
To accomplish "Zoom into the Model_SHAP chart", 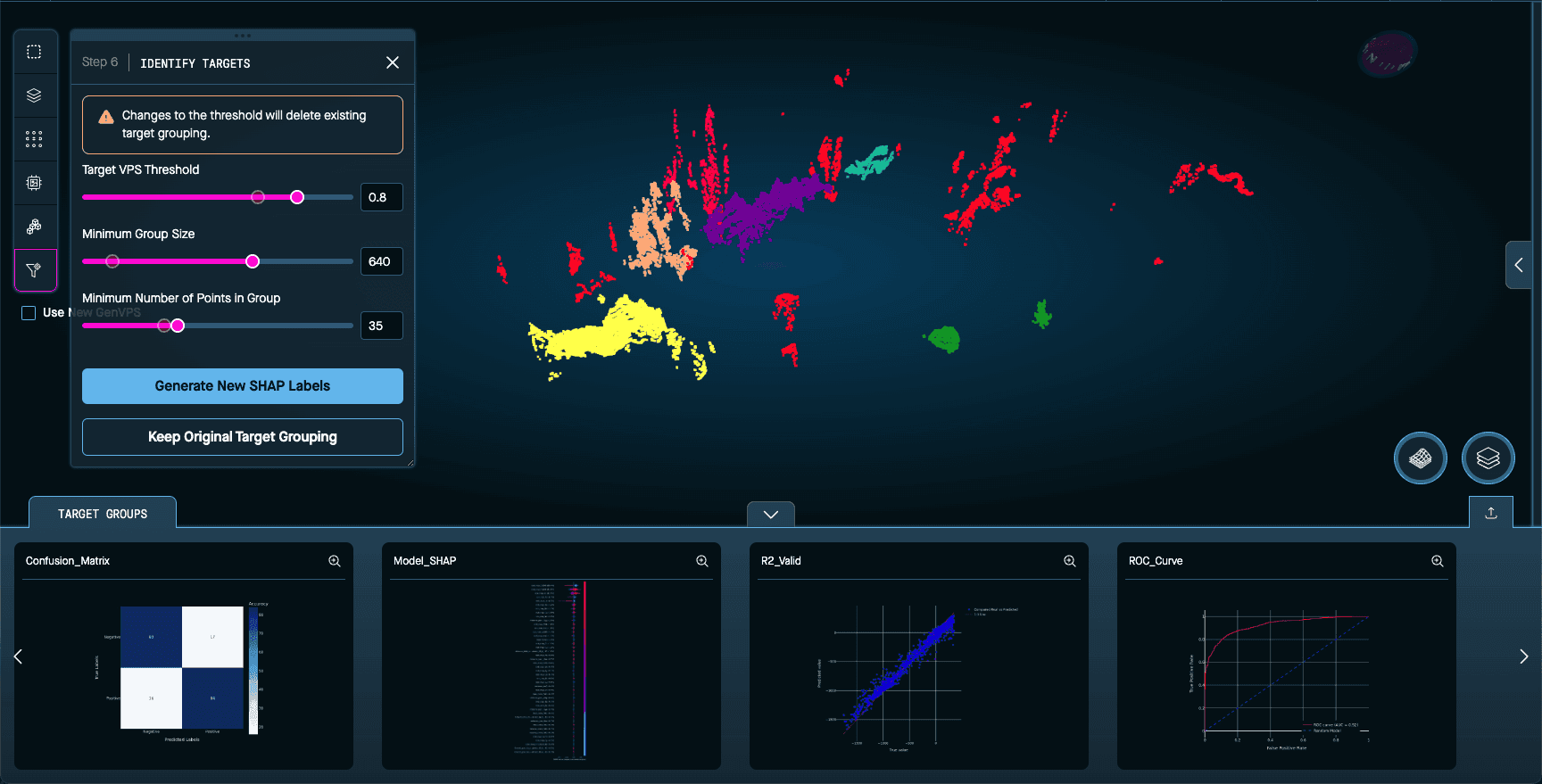I will point(702,561).
